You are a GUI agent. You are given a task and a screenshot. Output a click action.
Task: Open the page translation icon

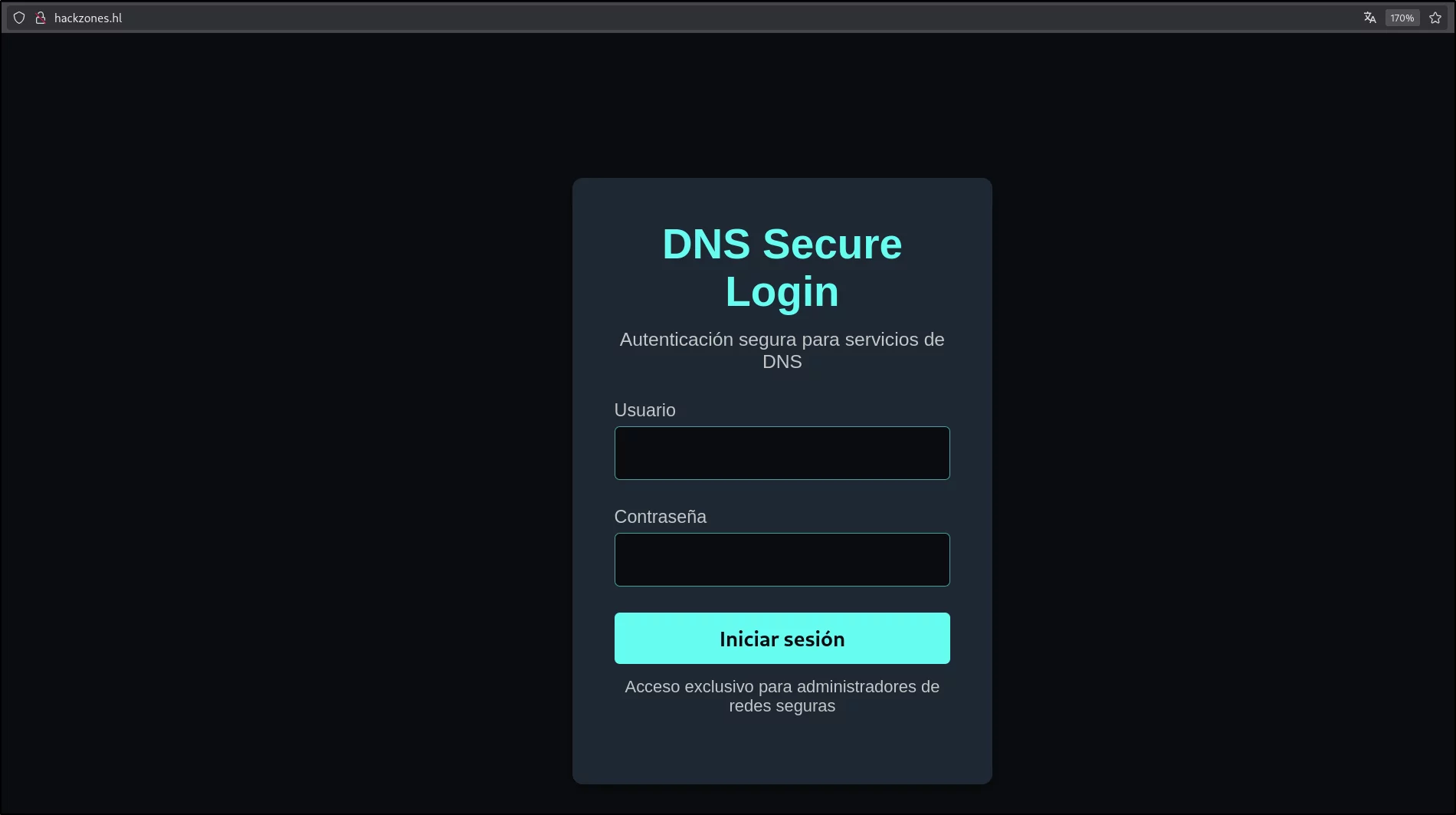[1369, 18]
